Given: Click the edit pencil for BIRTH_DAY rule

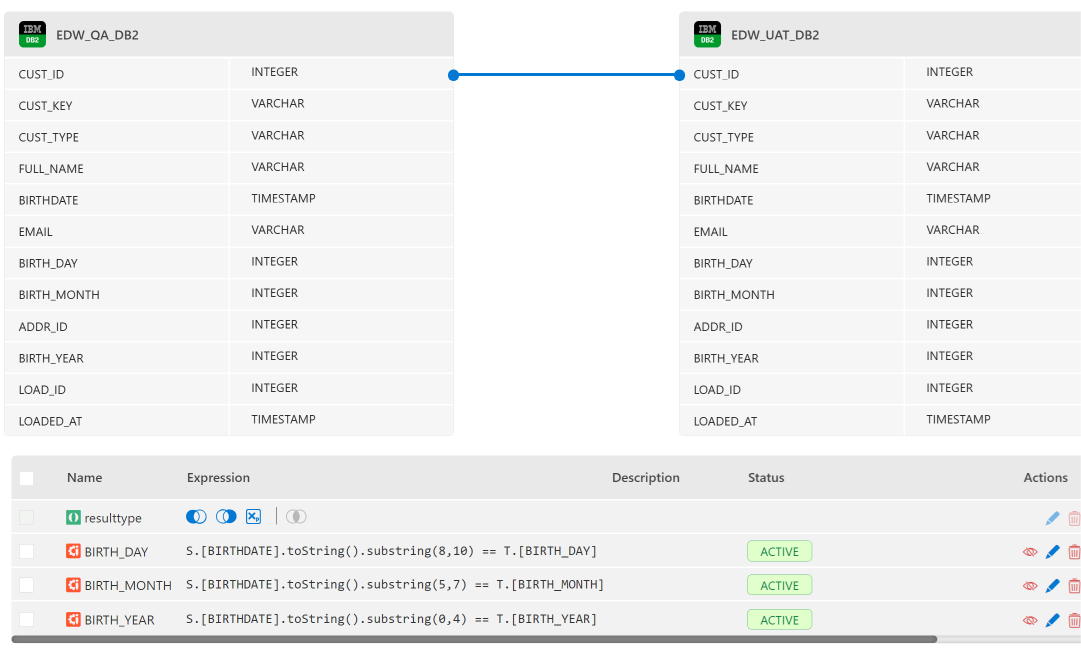Looking at the screenshot, I should (x=1052, y=552).
